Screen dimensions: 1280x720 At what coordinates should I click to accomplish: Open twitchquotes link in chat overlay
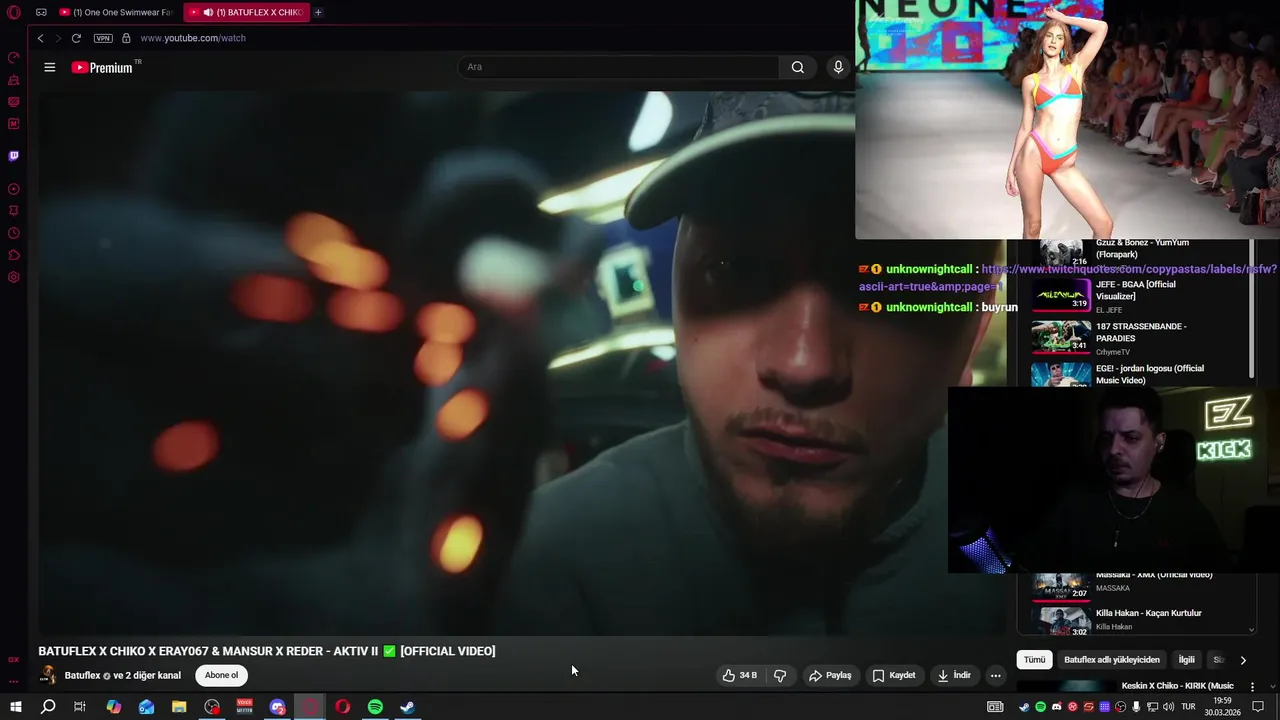point(1068,277)
